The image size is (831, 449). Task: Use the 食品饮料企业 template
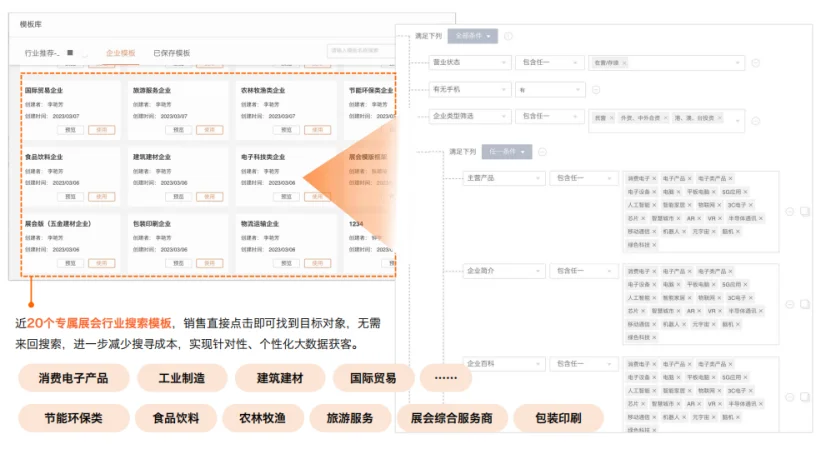pyautogui.click(x=102, y=197)
